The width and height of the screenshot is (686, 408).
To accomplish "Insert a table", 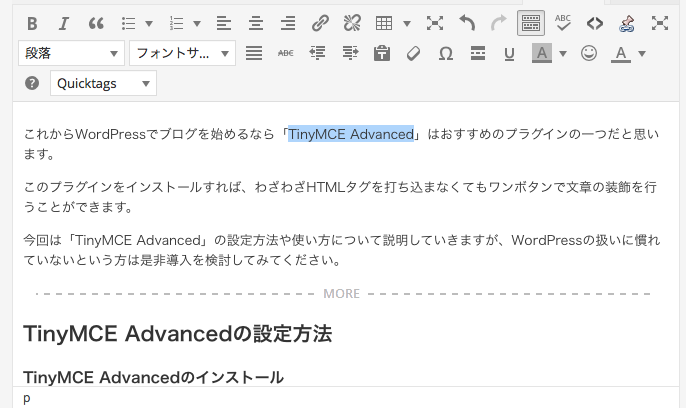I will 384,23.
